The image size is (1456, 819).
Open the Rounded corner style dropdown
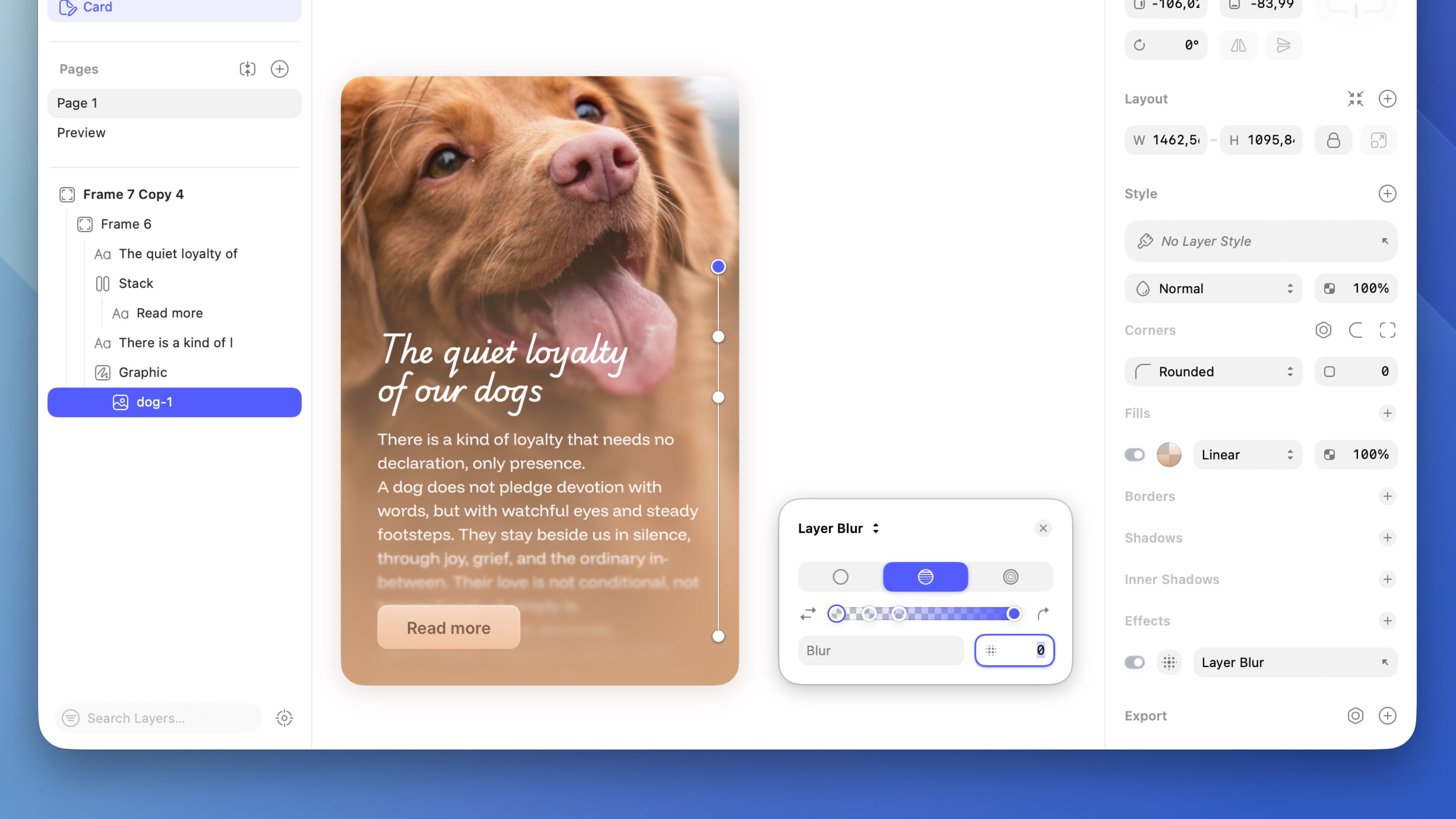[x=1213, y=372]
